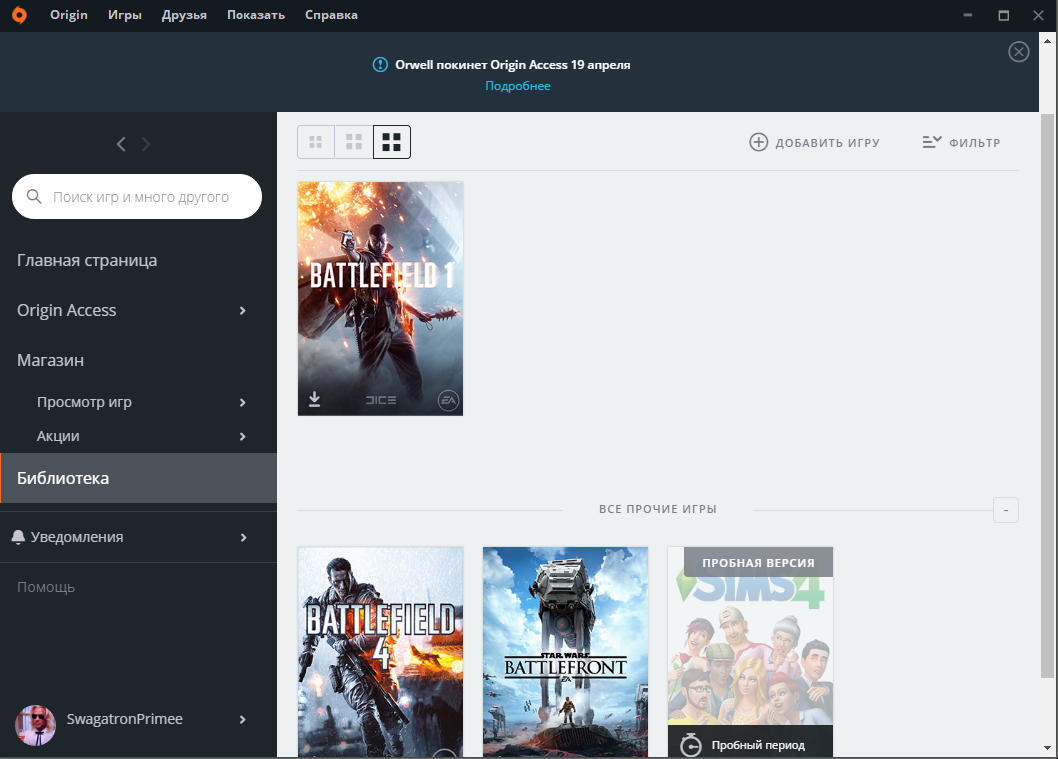Focus the game search field
1058x759 pixels.
137,196
